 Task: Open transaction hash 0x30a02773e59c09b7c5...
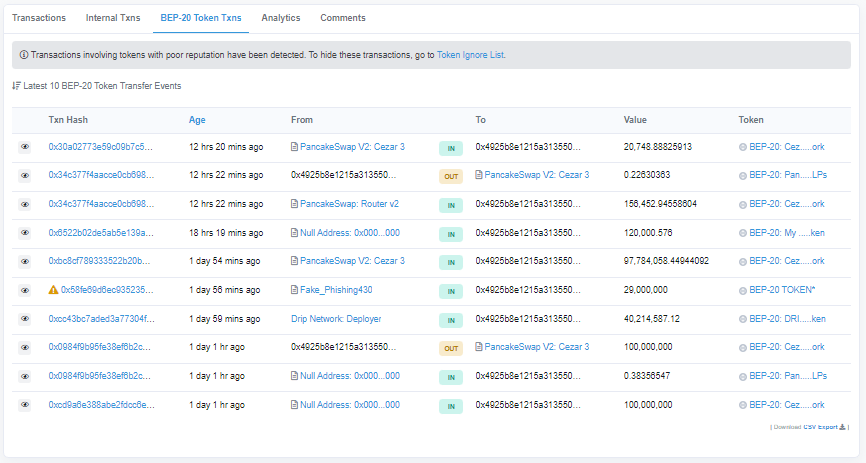tap(101, 147)
